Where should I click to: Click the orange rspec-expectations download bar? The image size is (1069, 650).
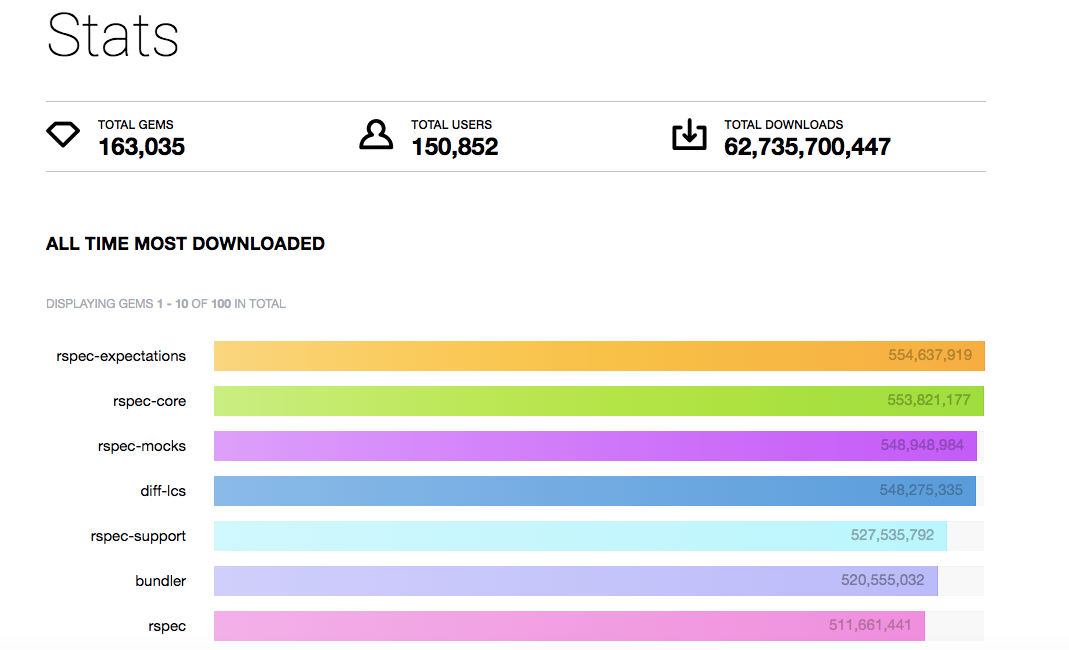pos(599,356)
